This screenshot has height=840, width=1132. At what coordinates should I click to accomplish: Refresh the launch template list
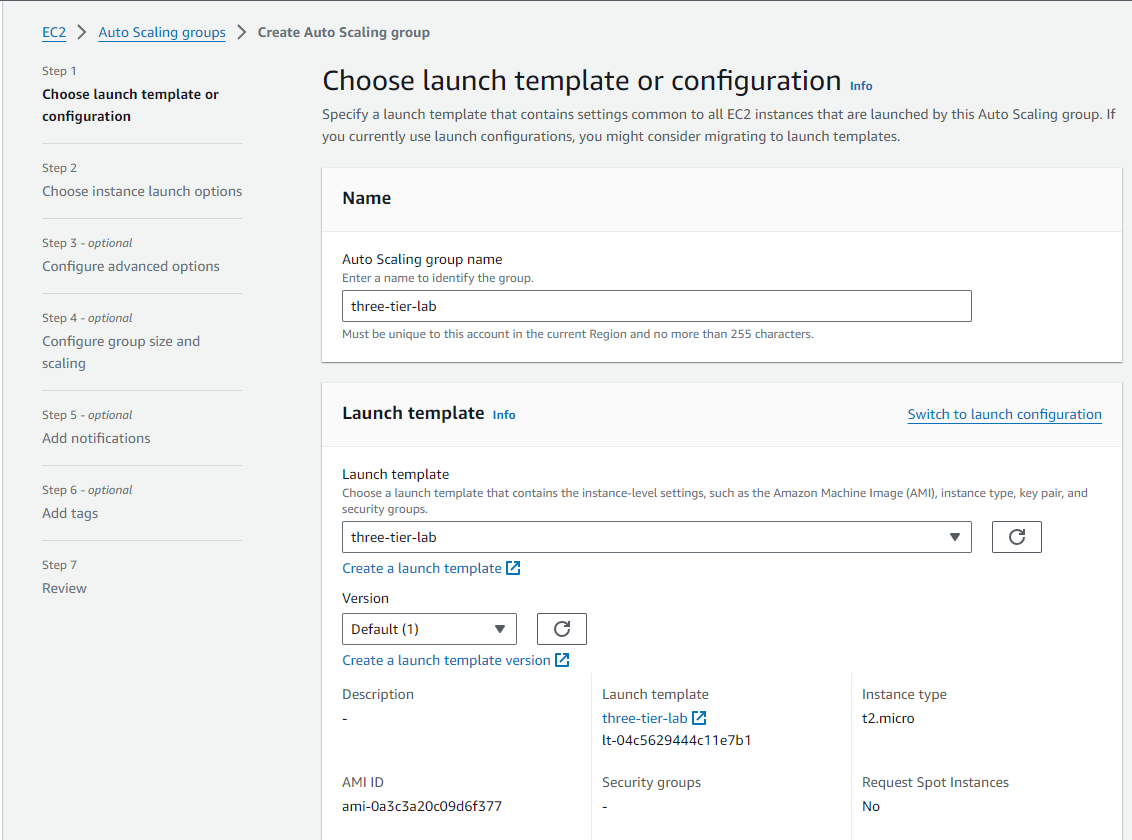coord(1016,537)
